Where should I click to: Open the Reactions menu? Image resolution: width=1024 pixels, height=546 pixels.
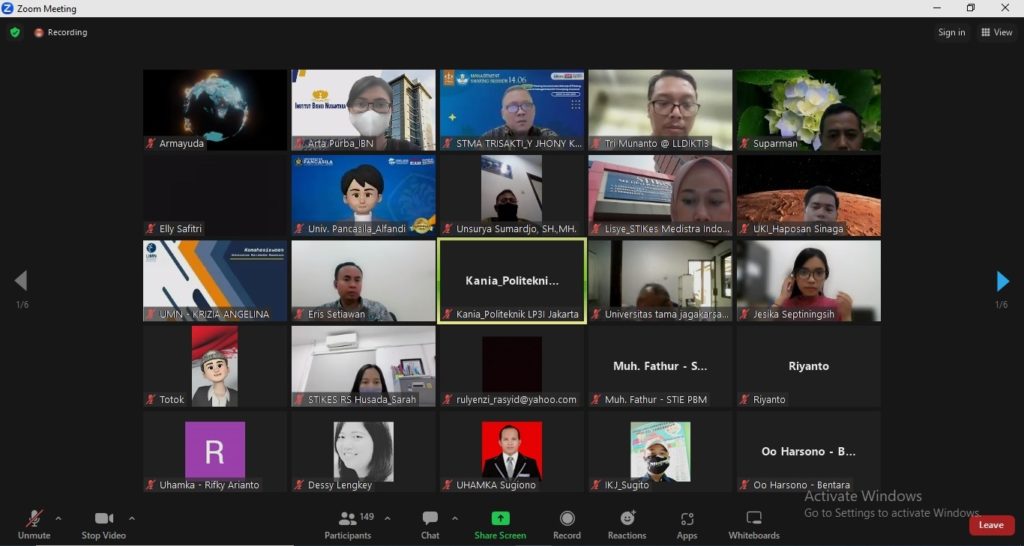[627, 525]
